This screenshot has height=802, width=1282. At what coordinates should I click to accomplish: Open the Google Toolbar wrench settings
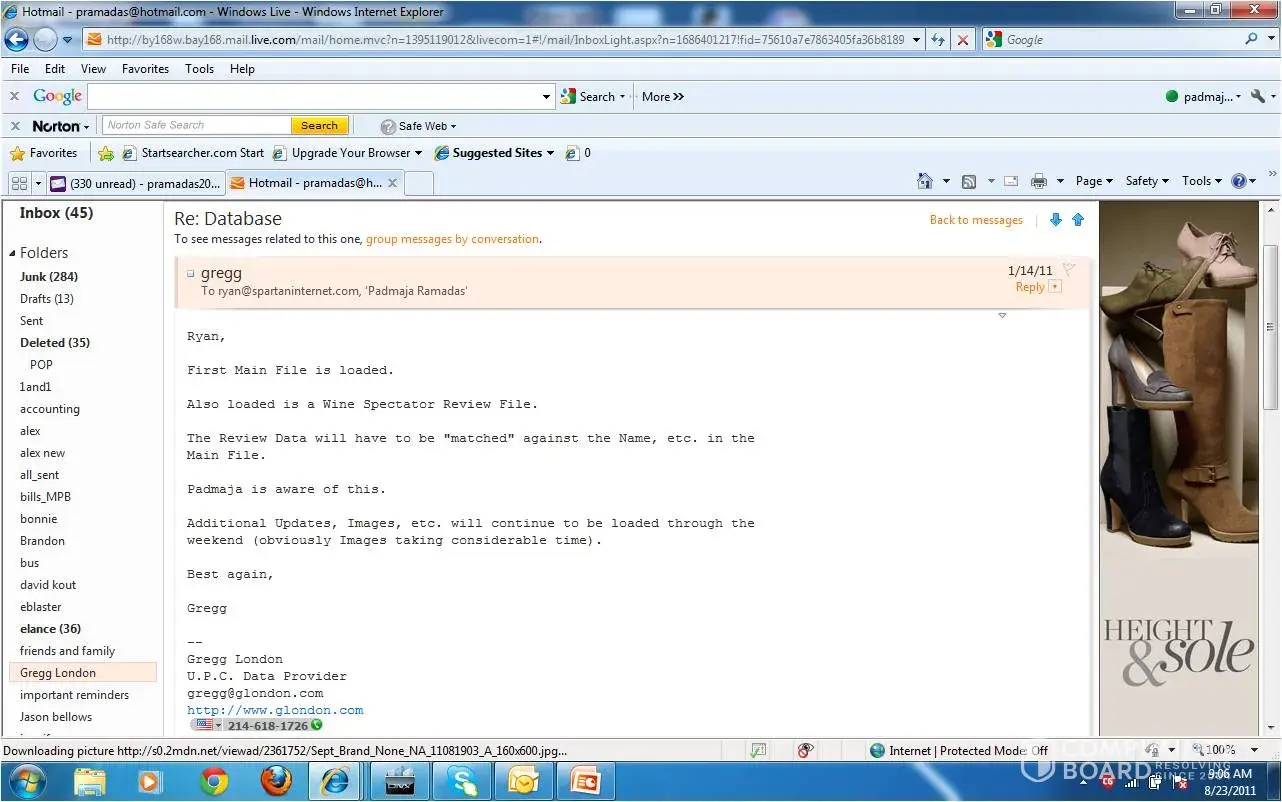tap(1258, 97)
